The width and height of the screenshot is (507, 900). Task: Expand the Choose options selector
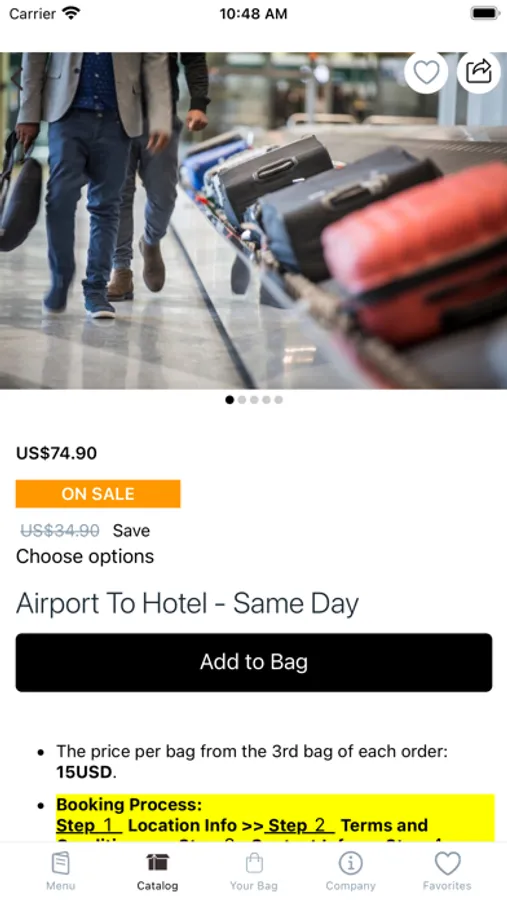[85, 556]
